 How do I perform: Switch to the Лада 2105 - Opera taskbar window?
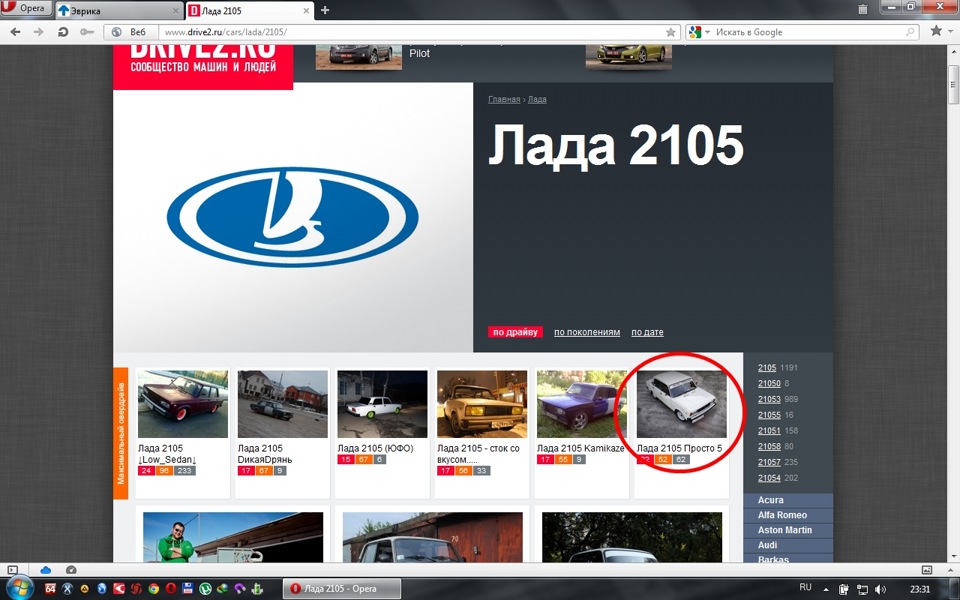342,588
